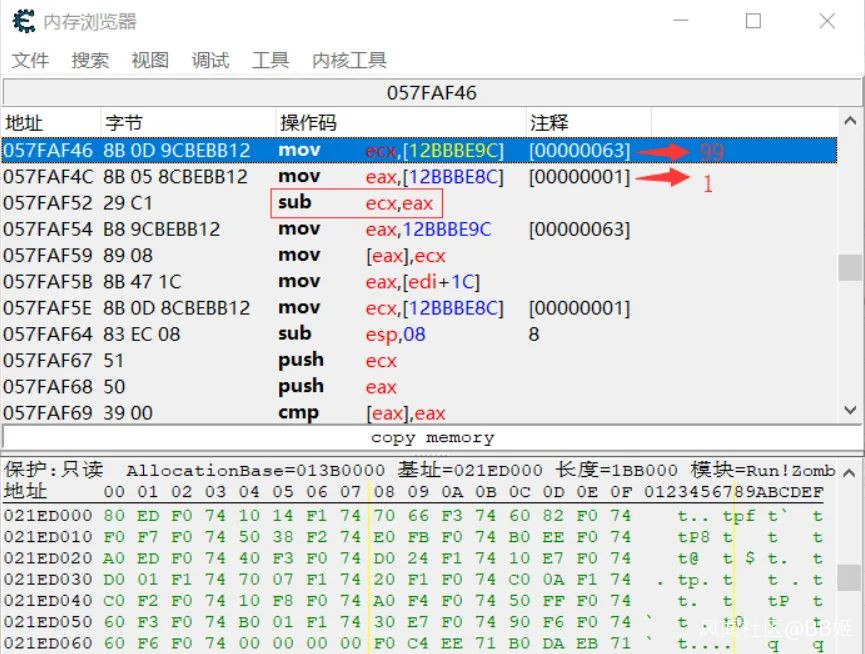Open the 工具 menu
This screenshot has width=865, height=654.
(270, 60)
